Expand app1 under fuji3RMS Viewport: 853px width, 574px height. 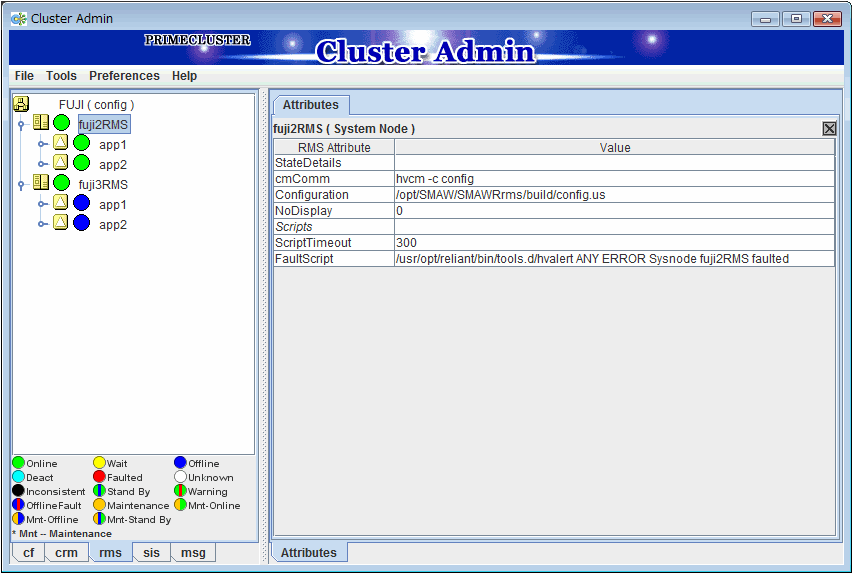42,205
